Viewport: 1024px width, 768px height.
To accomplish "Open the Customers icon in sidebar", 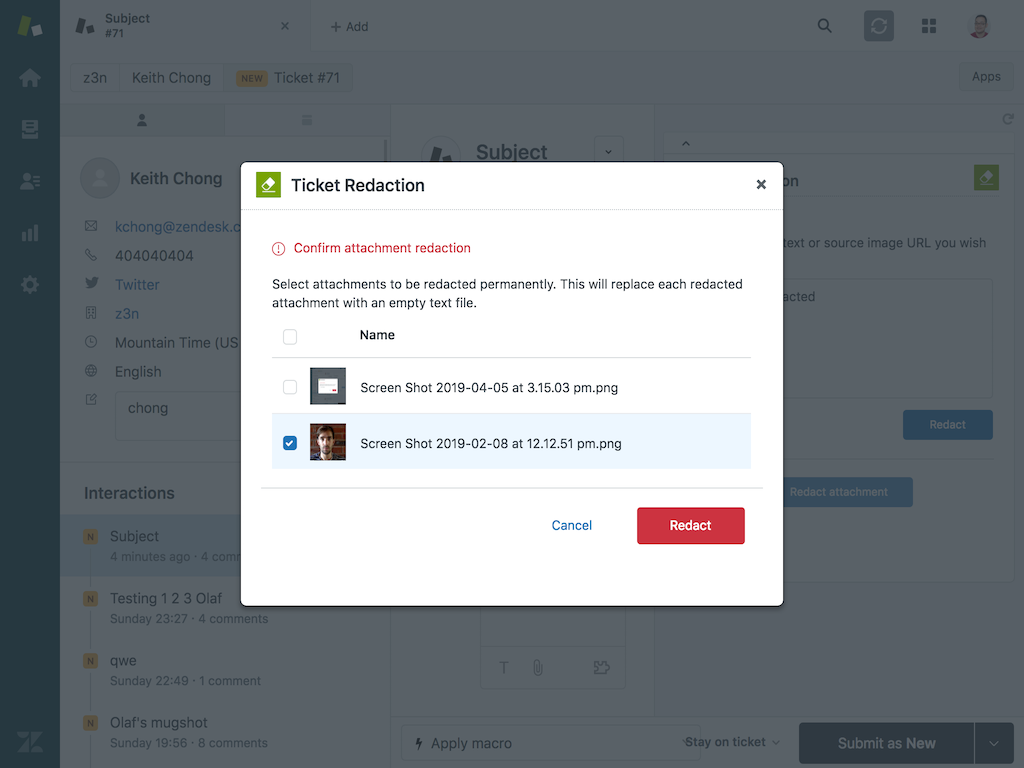I will coord(30,181).
